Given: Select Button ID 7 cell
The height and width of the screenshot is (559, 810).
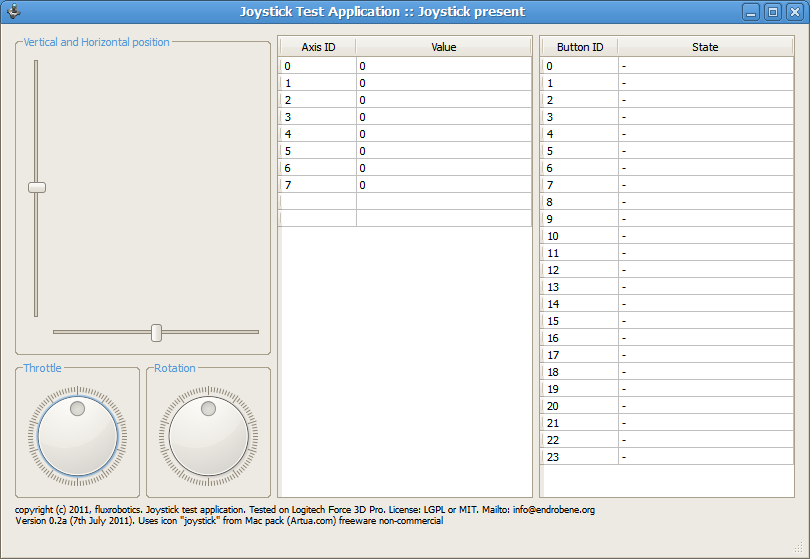Looking at the screenshot, I should click(x=580, y=185).
